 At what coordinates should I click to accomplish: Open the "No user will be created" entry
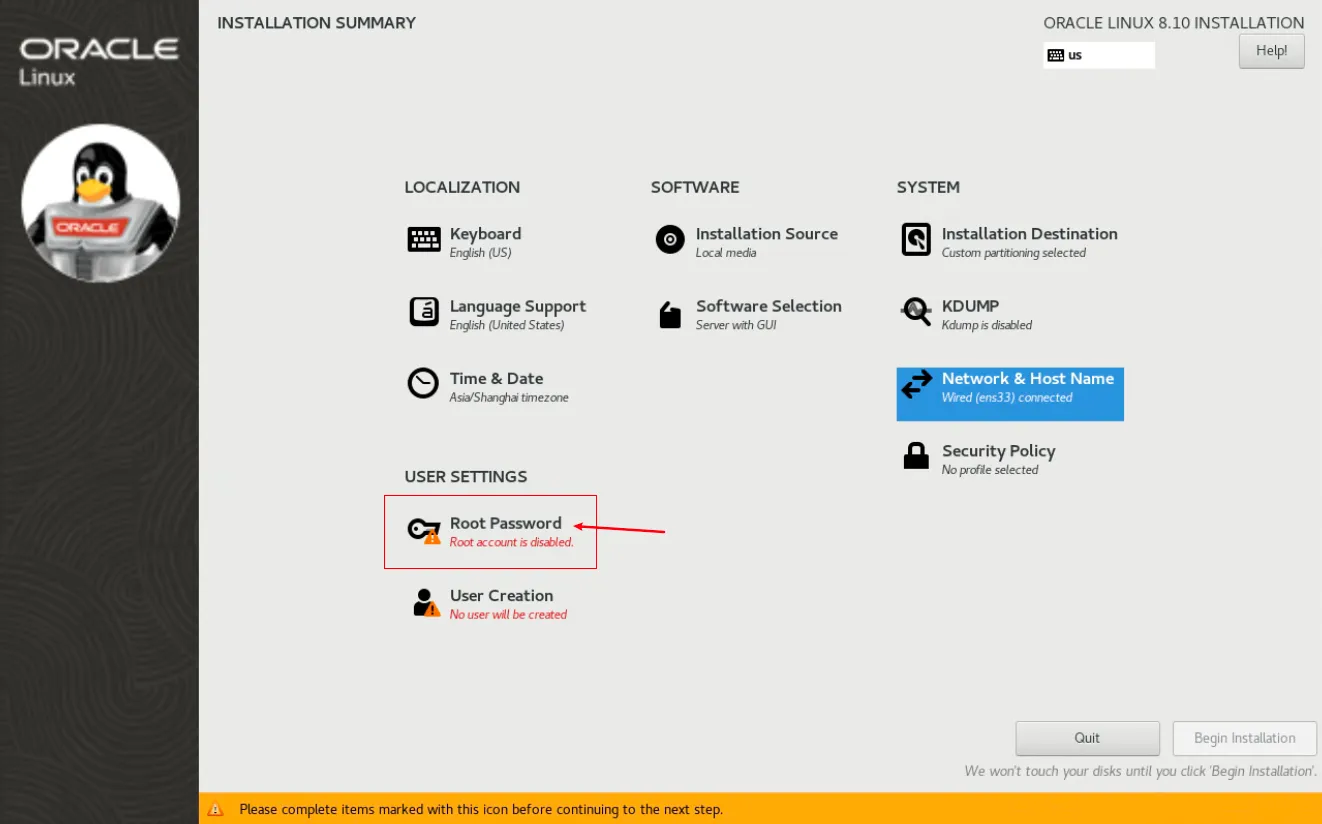point(508,615)
